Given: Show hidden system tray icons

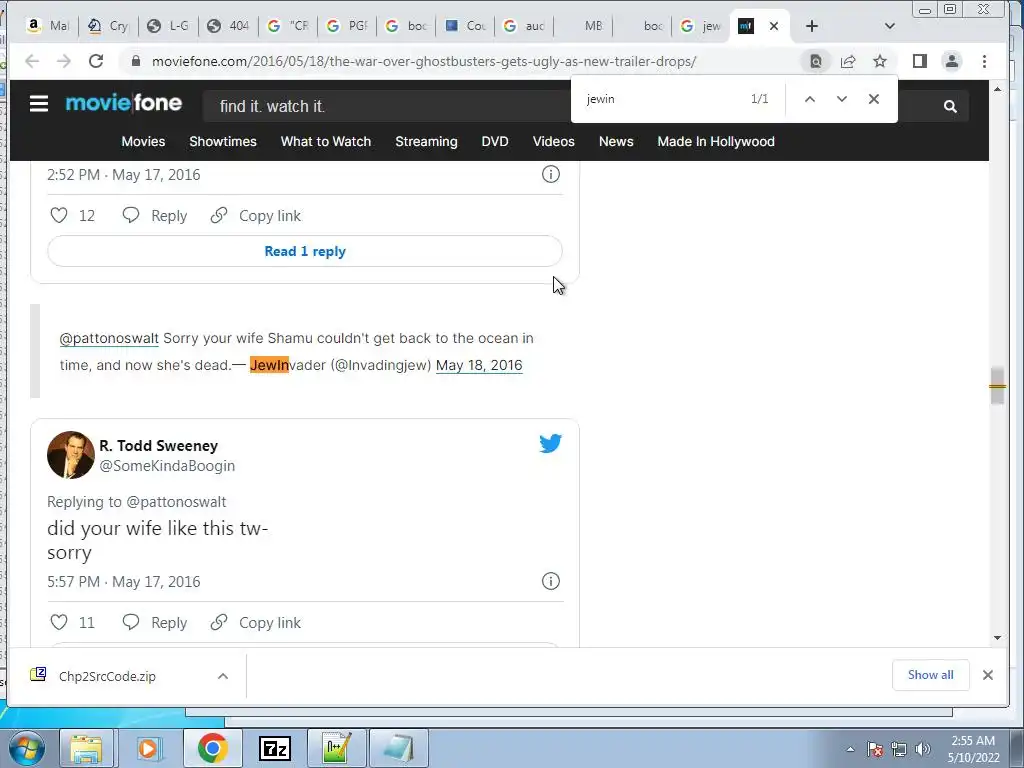Looking at the screenshot, I should point(850,749).
